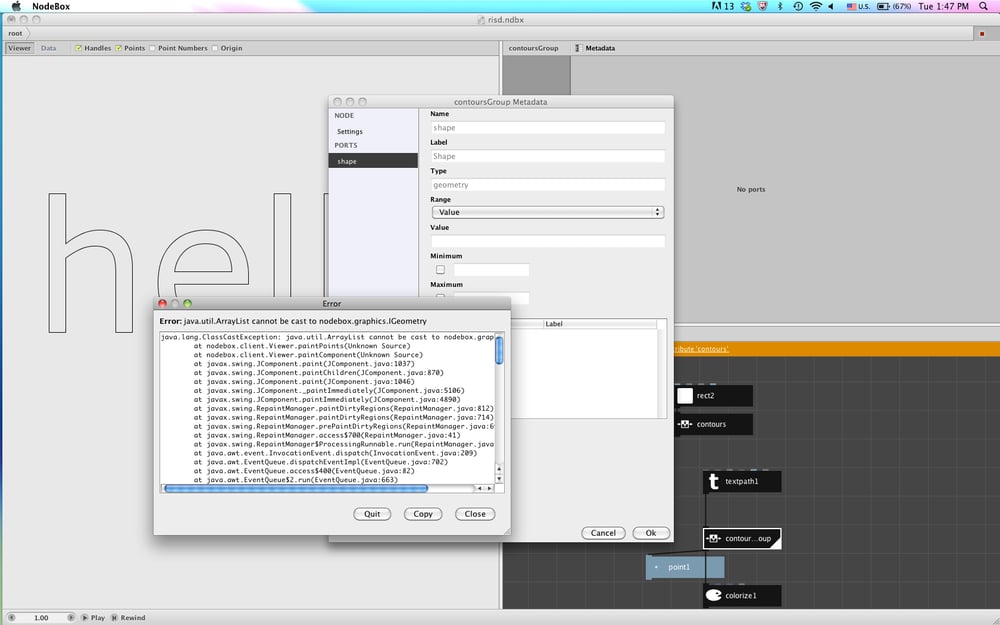This screenshot has height=625, width=1000.
Task: Select the rect2 node in the network
Action: click(714, 395)
